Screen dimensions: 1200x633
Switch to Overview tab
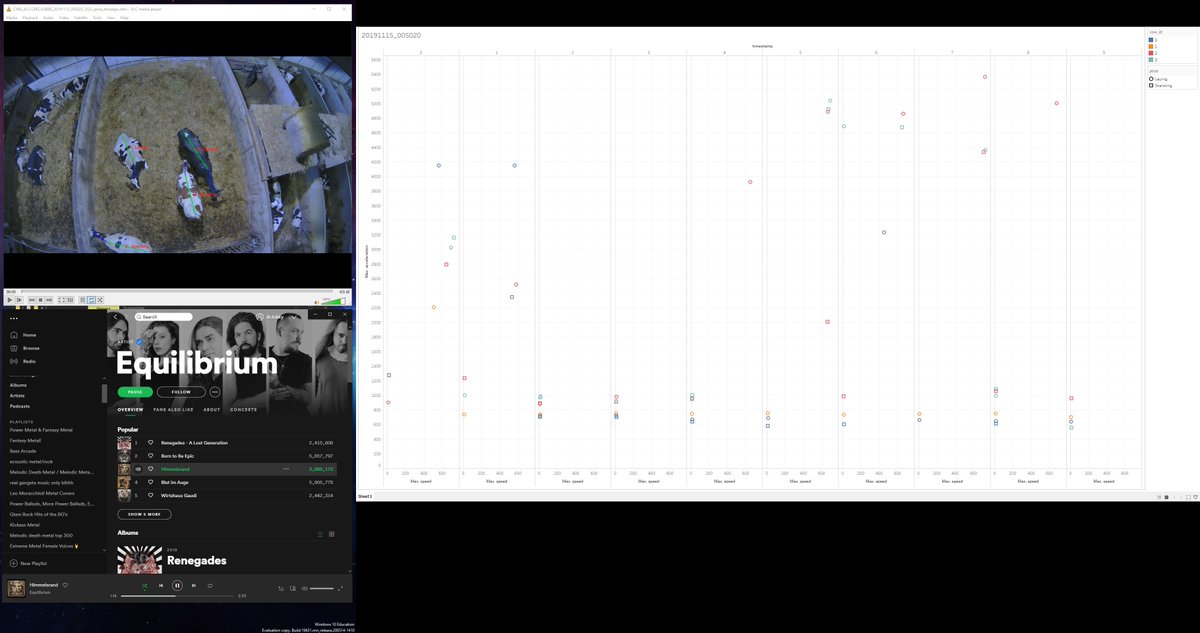(x=130, y=410)
